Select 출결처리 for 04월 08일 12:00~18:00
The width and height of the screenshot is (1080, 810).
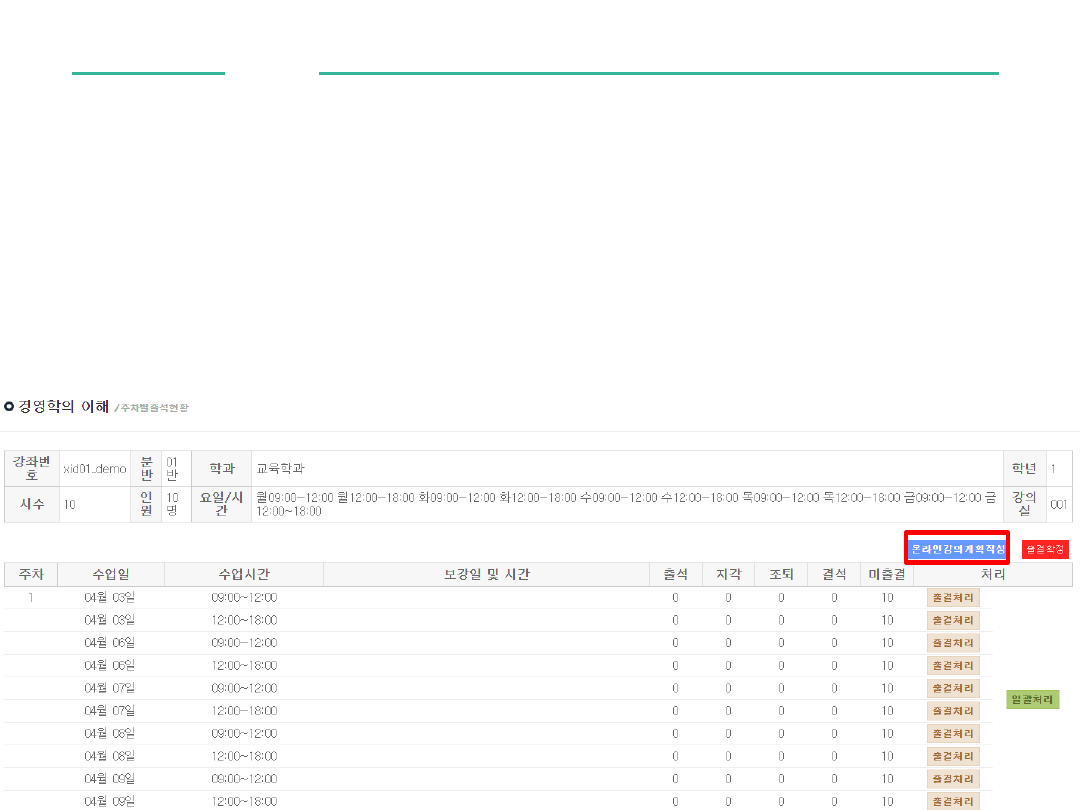coord(953,756)
